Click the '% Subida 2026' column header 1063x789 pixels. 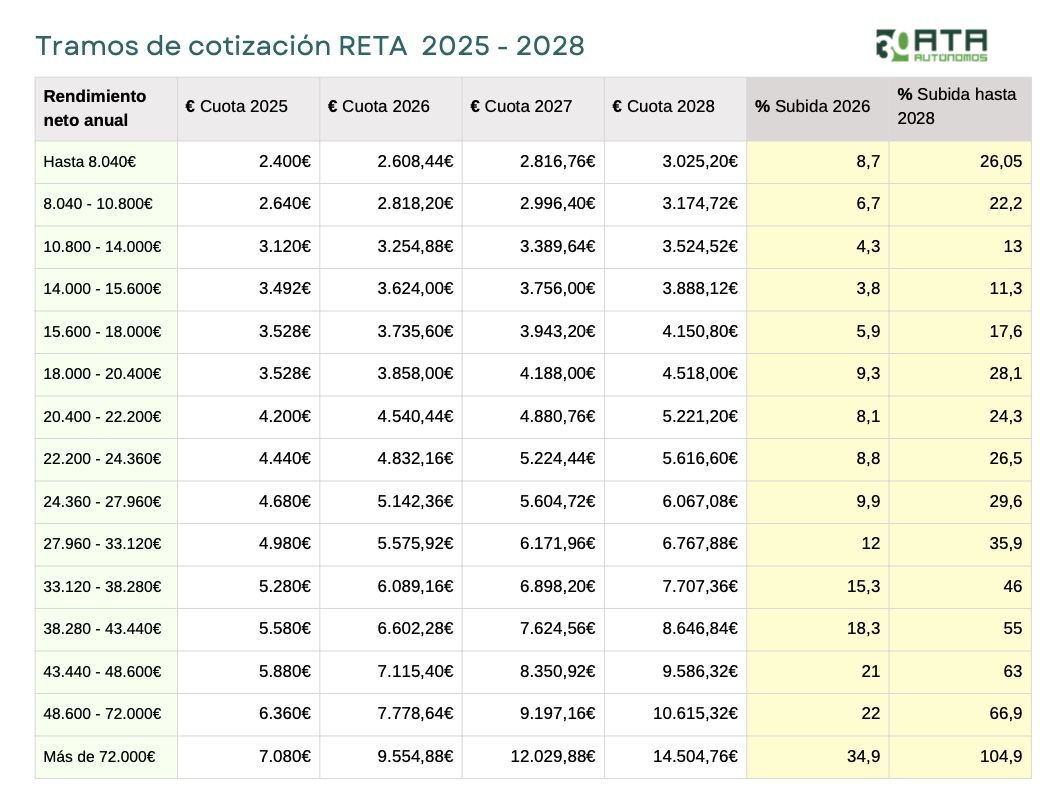(812, 106)
